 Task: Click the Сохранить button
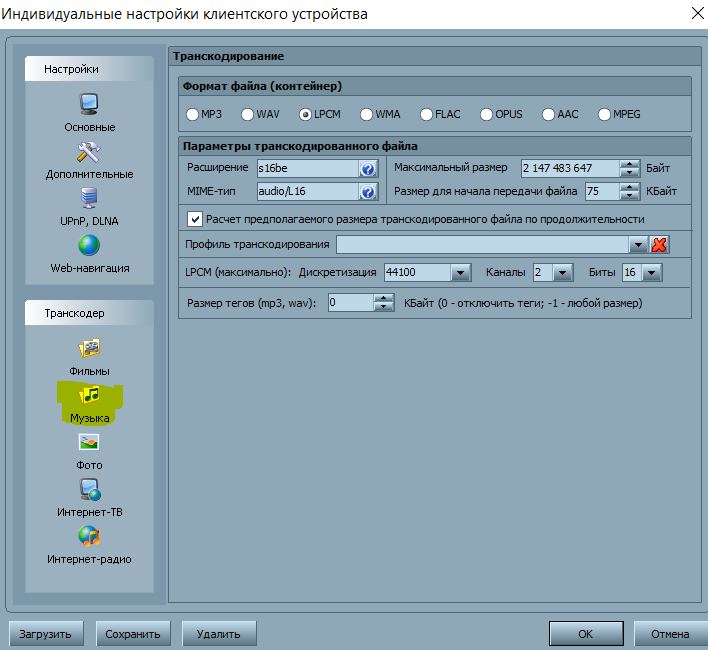pos(133,633)
